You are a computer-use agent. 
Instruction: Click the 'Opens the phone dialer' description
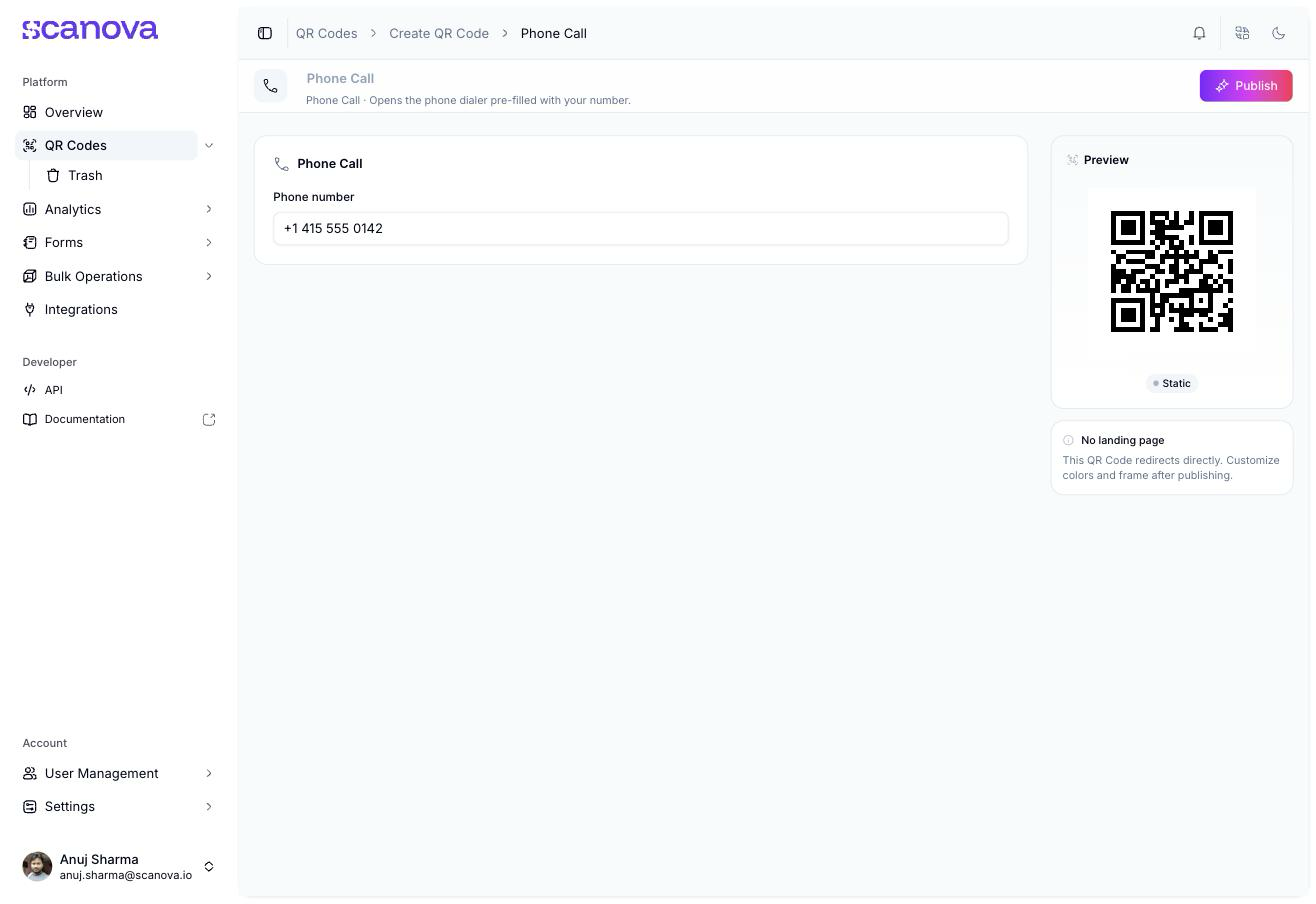coord(468,100)
